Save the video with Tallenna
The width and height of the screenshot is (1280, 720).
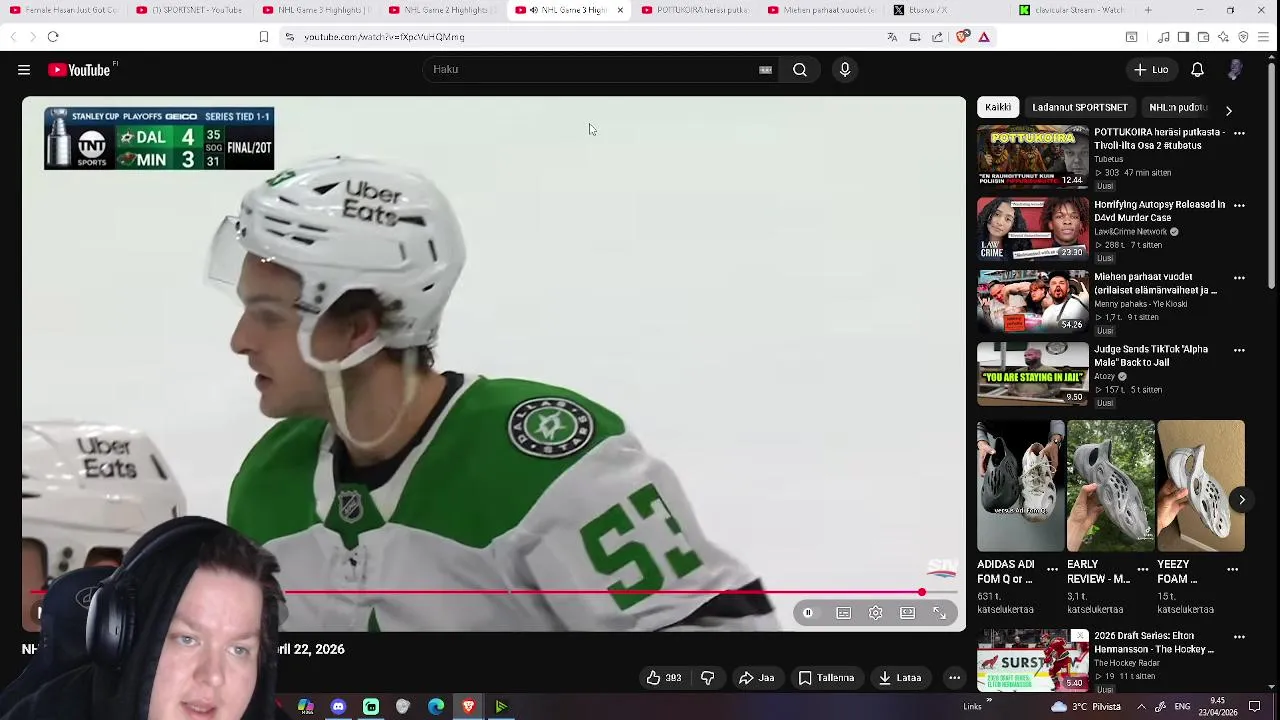(827, 678)
